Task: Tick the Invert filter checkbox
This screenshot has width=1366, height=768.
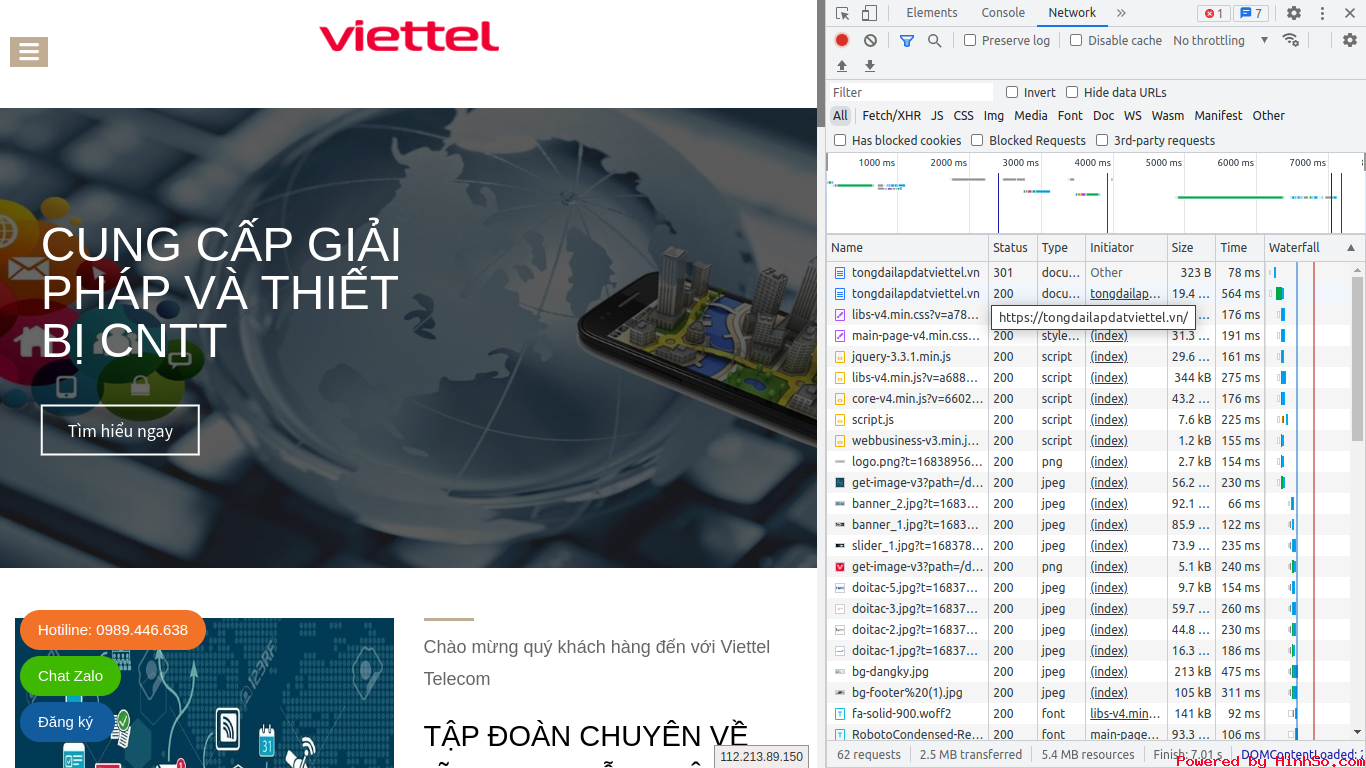Action: [x=1012, y=92]
